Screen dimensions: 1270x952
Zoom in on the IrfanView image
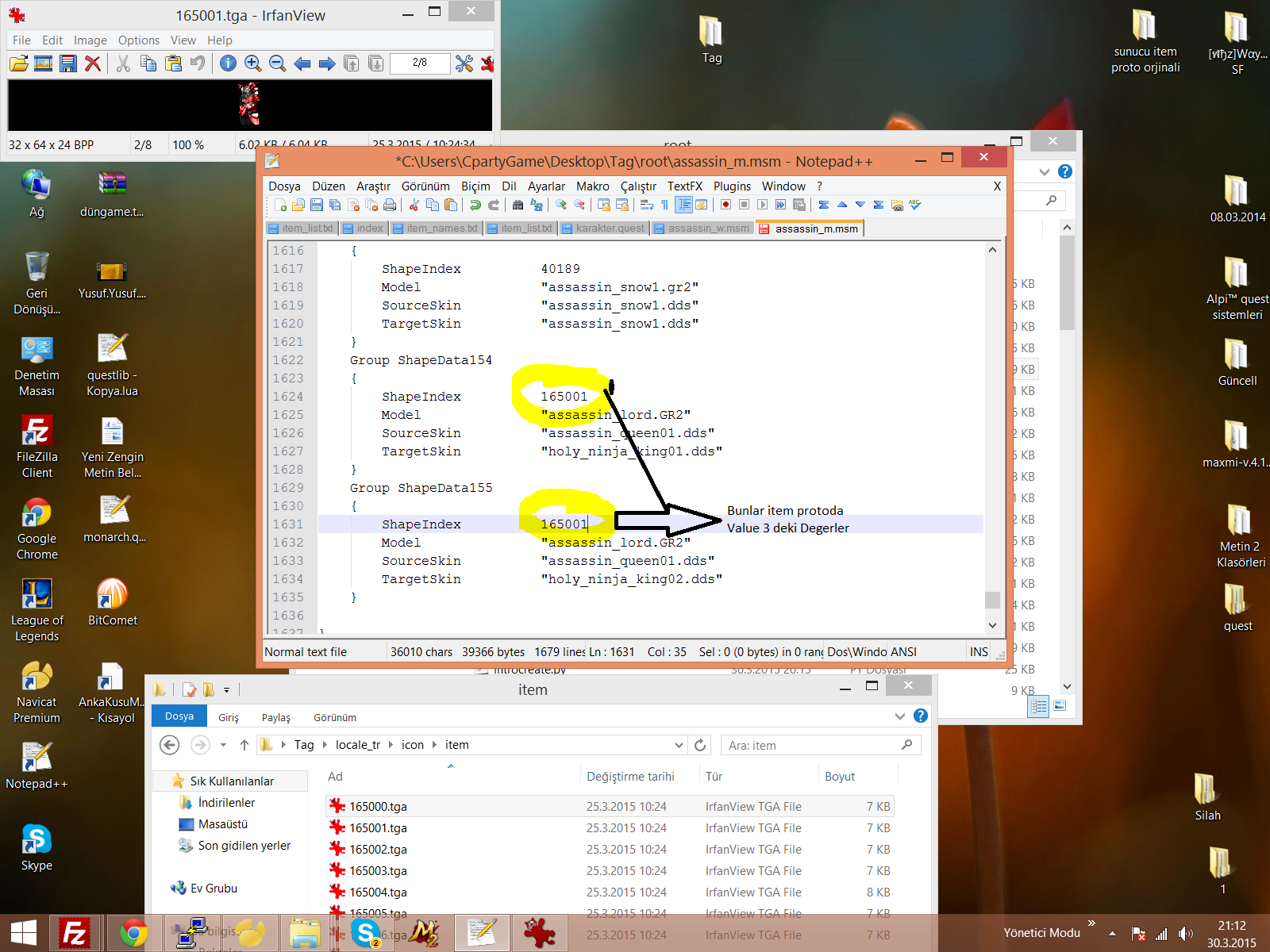click(252, 63)
